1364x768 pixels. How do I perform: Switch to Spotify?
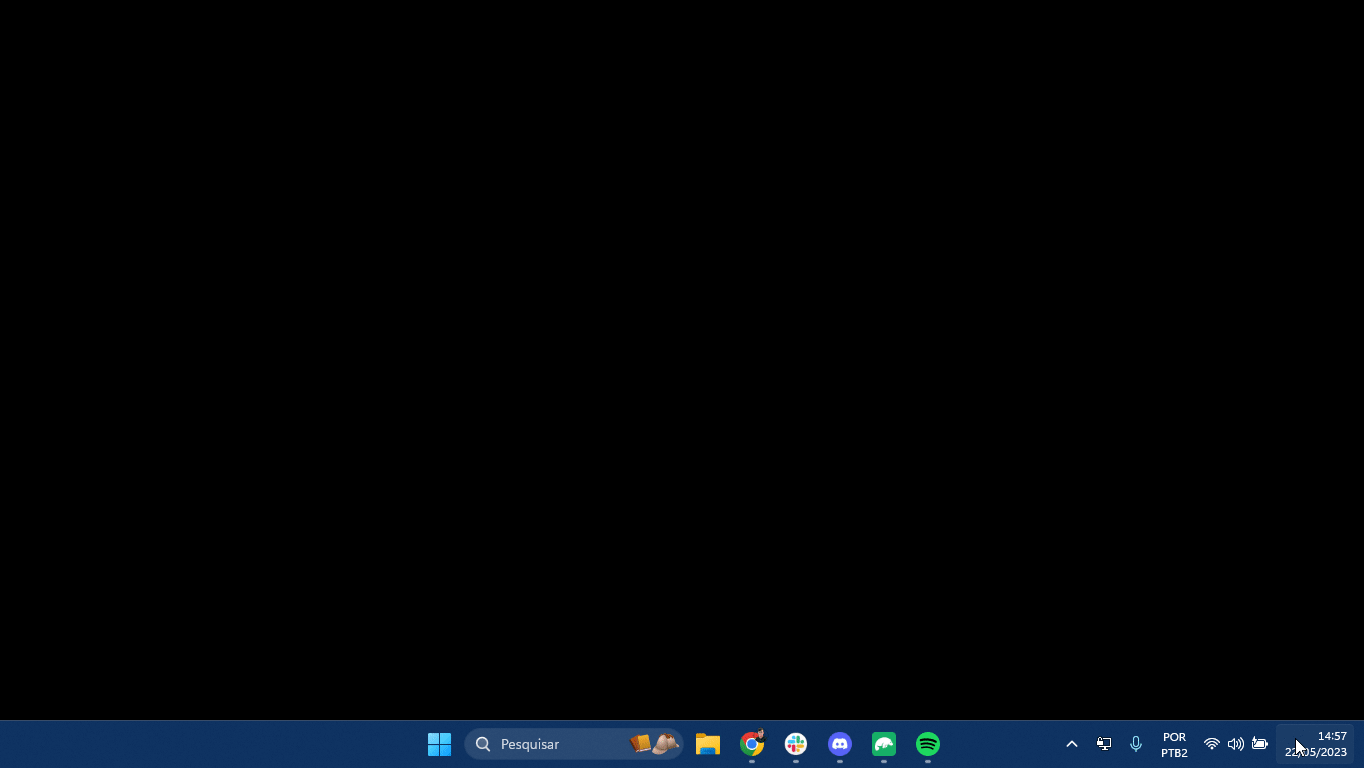point(928,744)
